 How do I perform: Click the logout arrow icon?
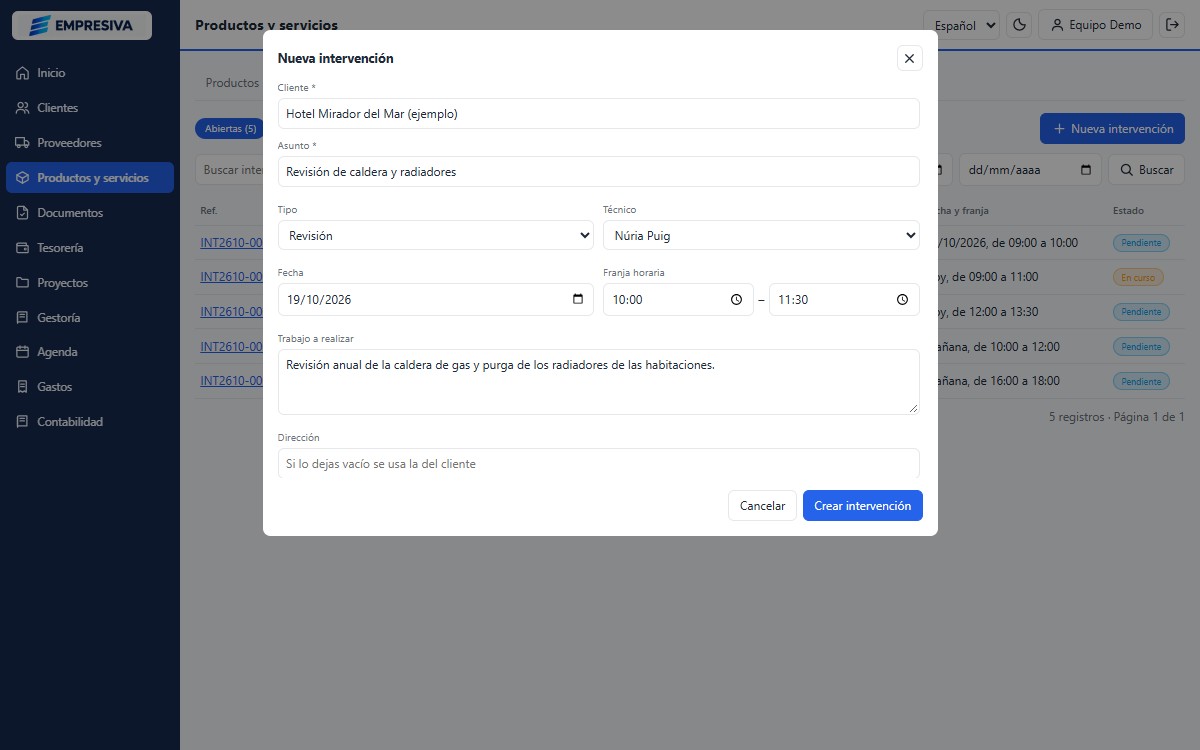1172,25
